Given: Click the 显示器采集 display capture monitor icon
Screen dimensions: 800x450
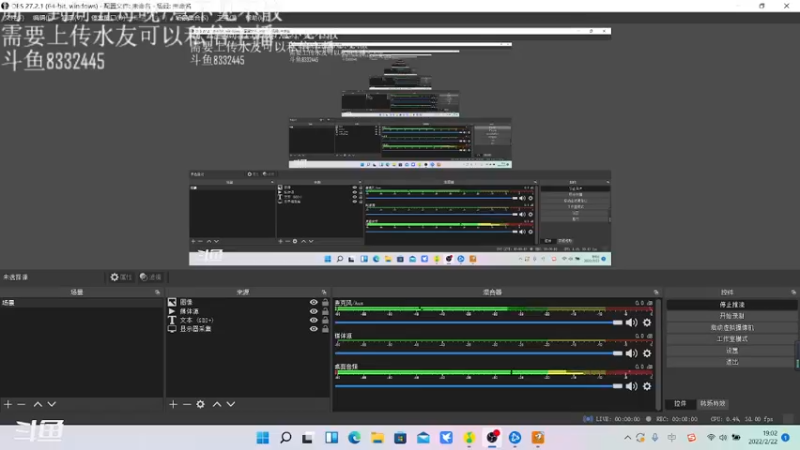Looking at the screenshot, I should (x=172, y=329).
